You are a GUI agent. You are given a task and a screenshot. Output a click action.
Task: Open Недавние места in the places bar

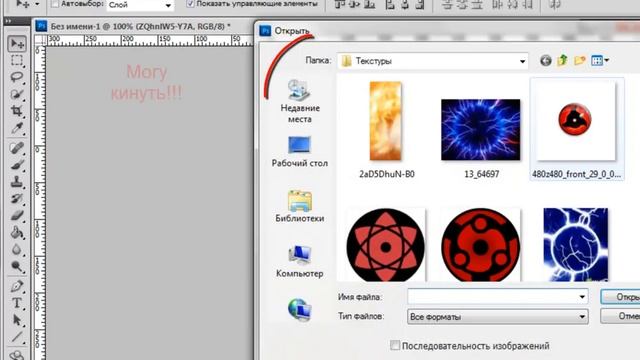pyautogui.click(x=300, y=101)
